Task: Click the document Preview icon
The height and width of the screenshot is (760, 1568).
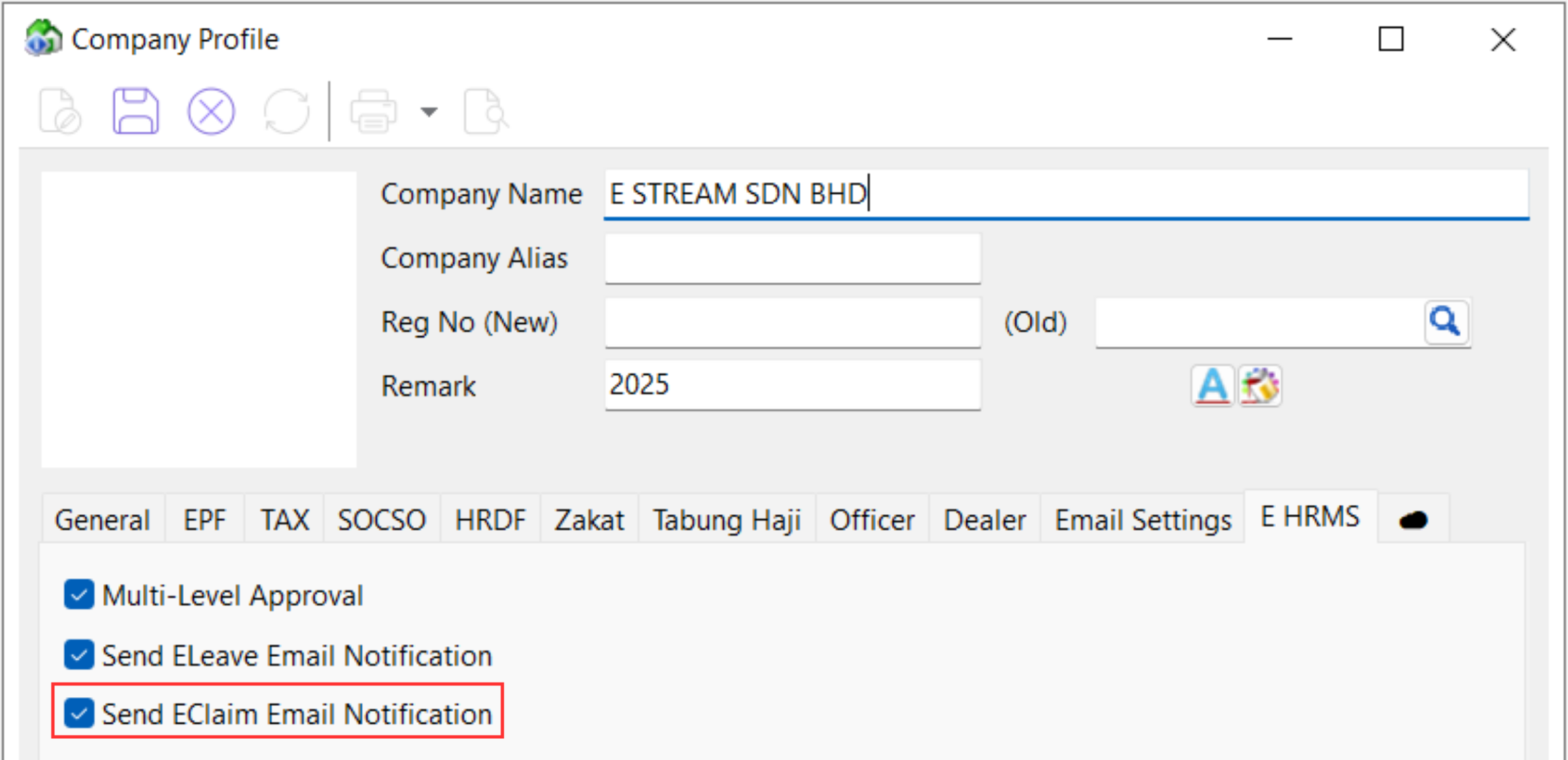Action: pyautogui.click(x=486, y=112)
